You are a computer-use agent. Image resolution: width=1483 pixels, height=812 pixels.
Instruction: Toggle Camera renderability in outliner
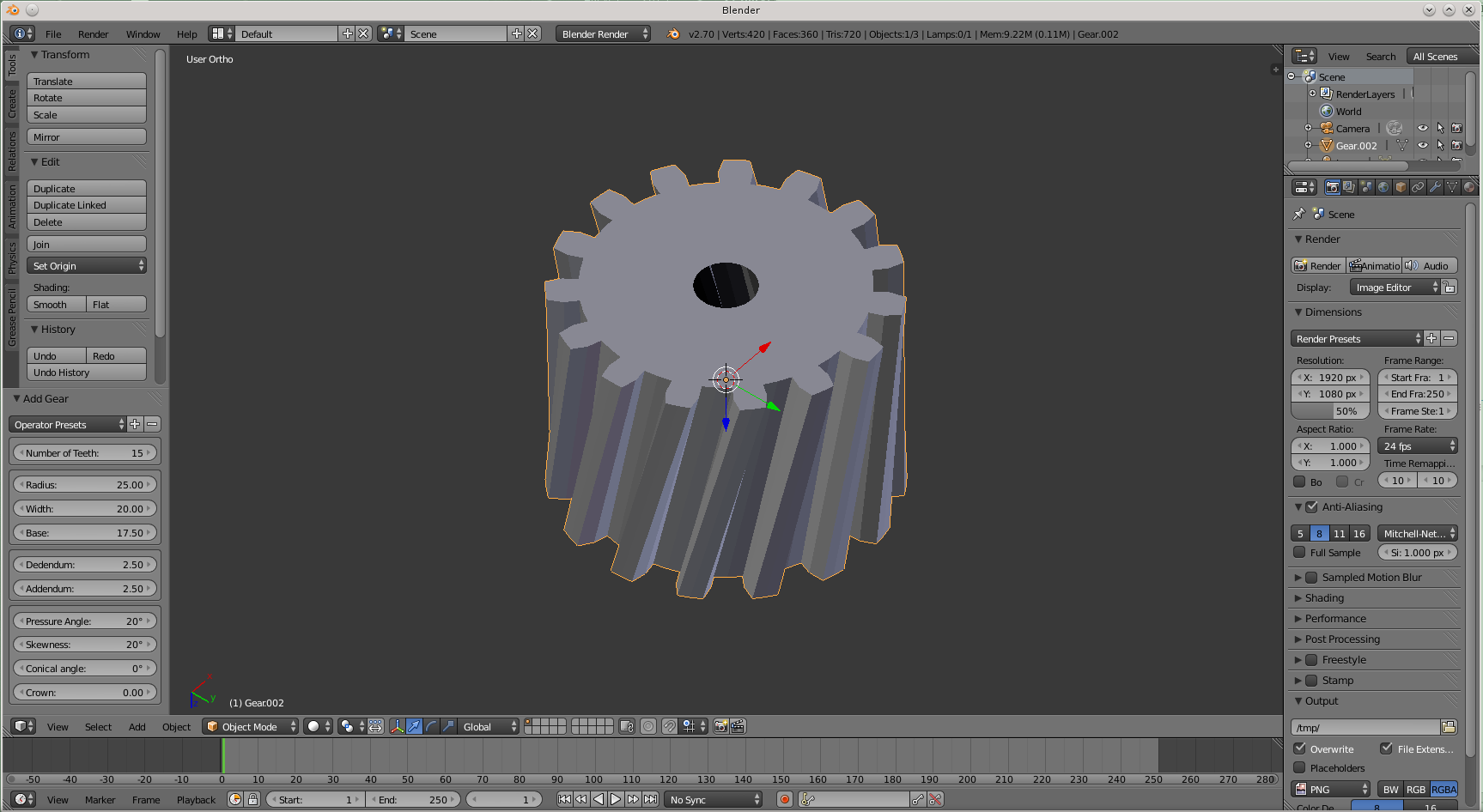1457,128
